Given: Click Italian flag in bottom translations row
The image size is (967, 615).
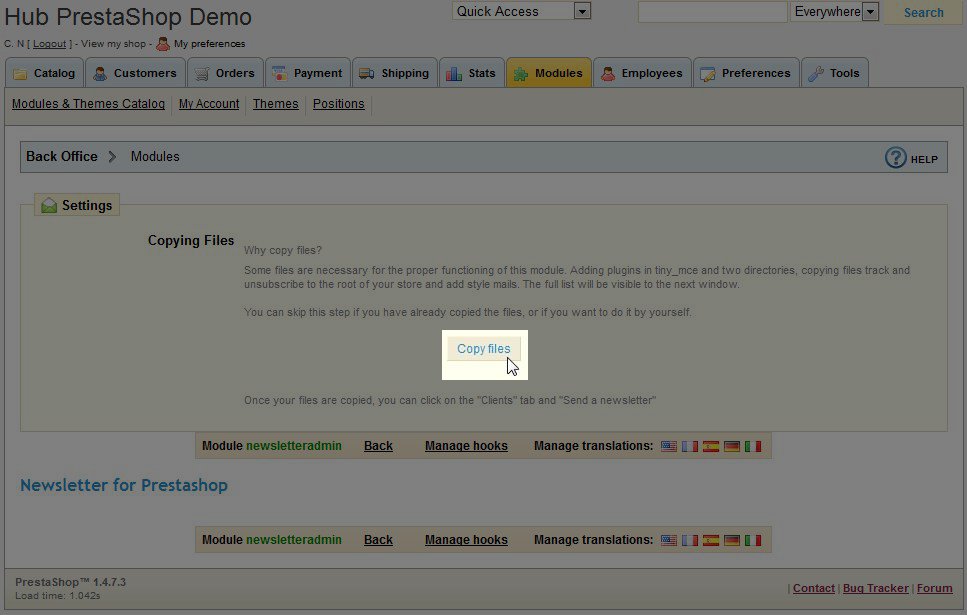Looking at the screenshot, I should tap(753, 540).
